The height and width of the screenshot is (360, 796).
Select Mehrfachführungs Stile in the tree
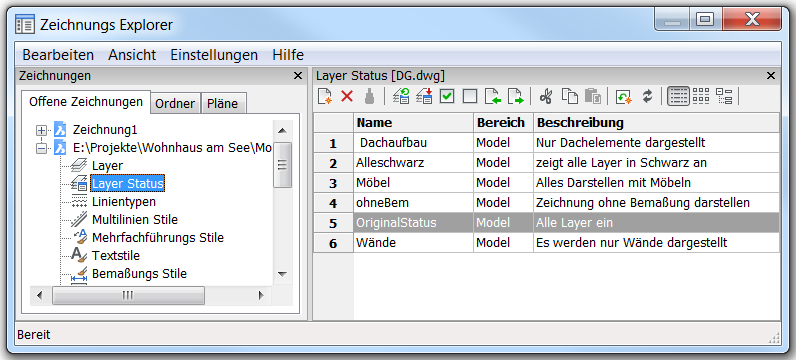[158, 237]
